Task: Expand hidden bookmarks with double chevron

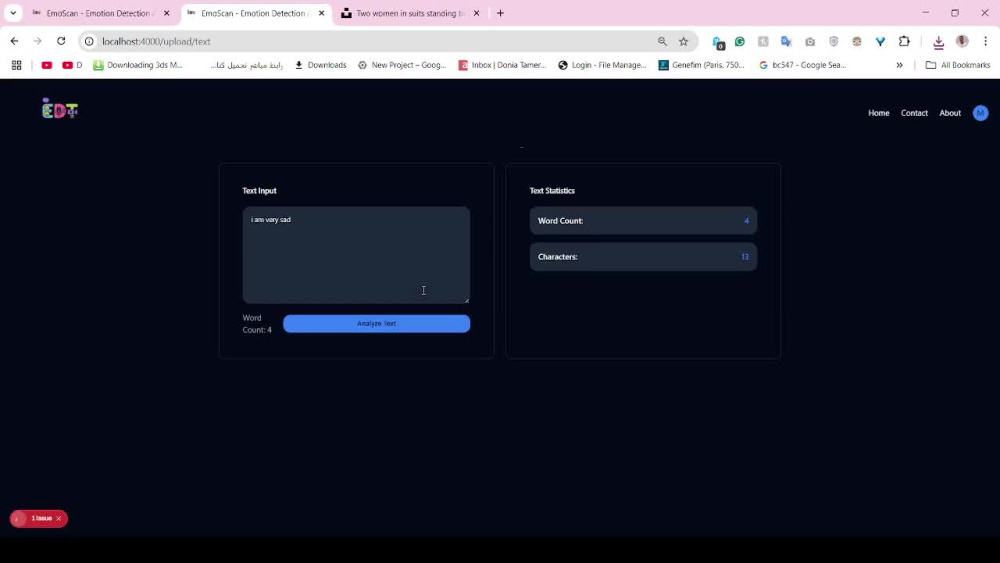Action: pos(899,65)
